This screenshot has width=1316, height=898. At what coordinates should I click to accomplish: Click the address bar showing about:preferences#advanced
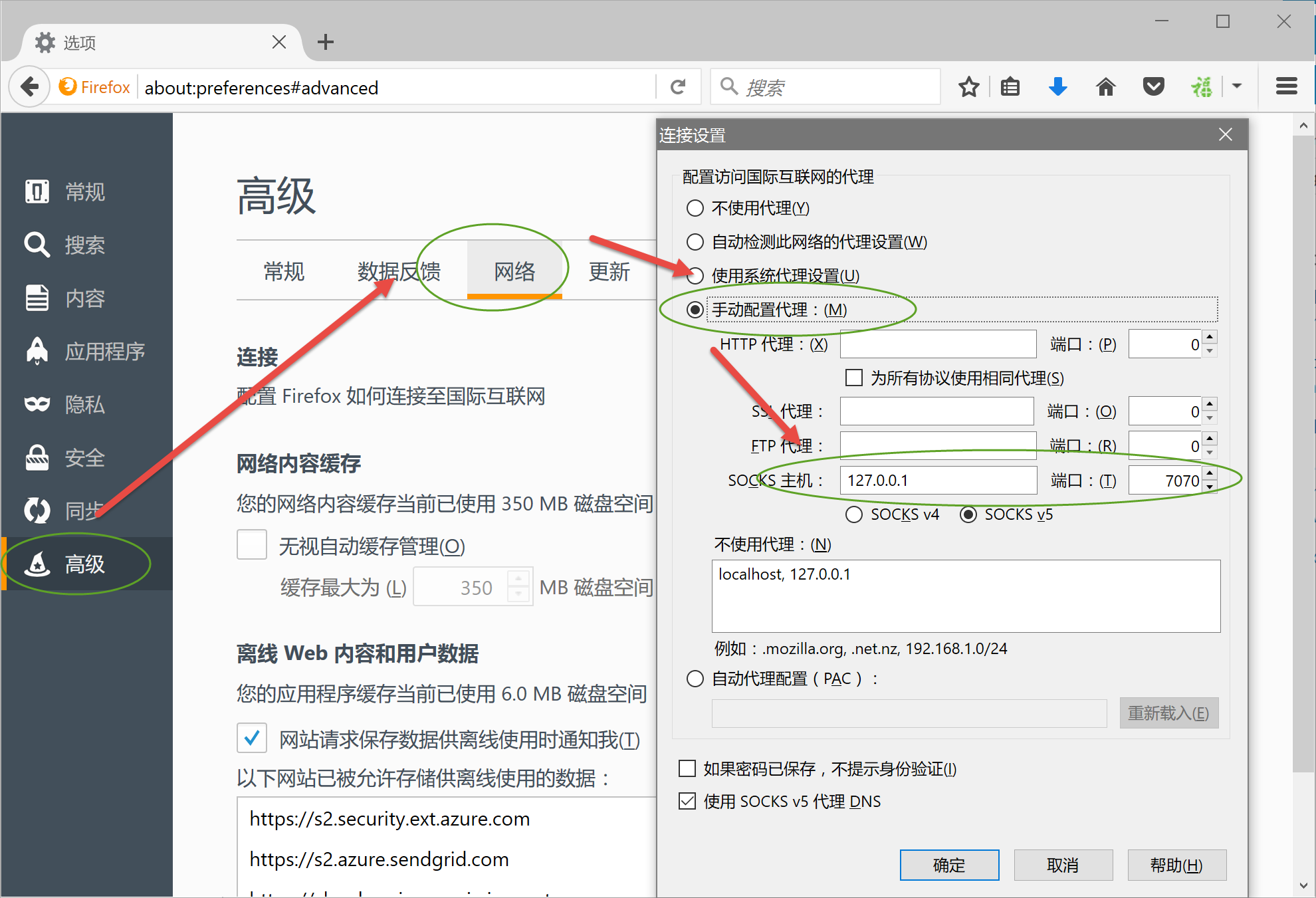(397, 87)
